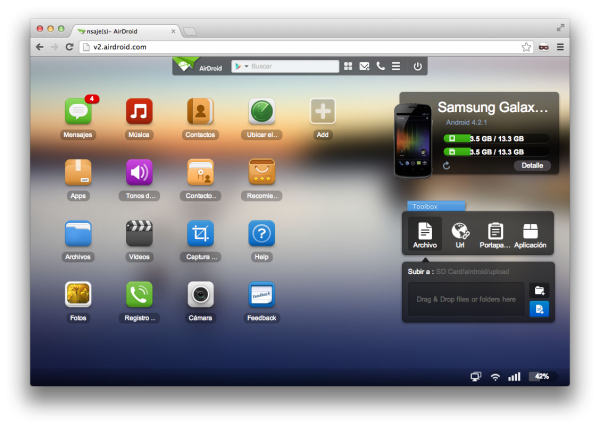Image resolution: width=600 pixels, height=428 pixels.
Task: Open the Videos clapperboard icon
Action: 139,233
